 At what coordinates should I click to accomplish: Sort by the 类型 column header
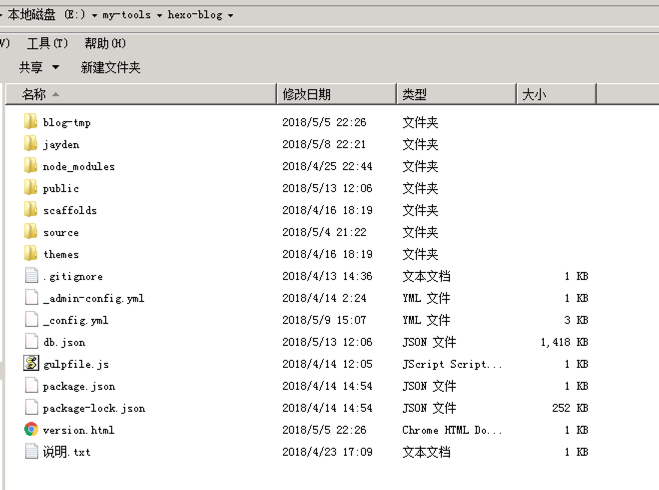(414, 94)
